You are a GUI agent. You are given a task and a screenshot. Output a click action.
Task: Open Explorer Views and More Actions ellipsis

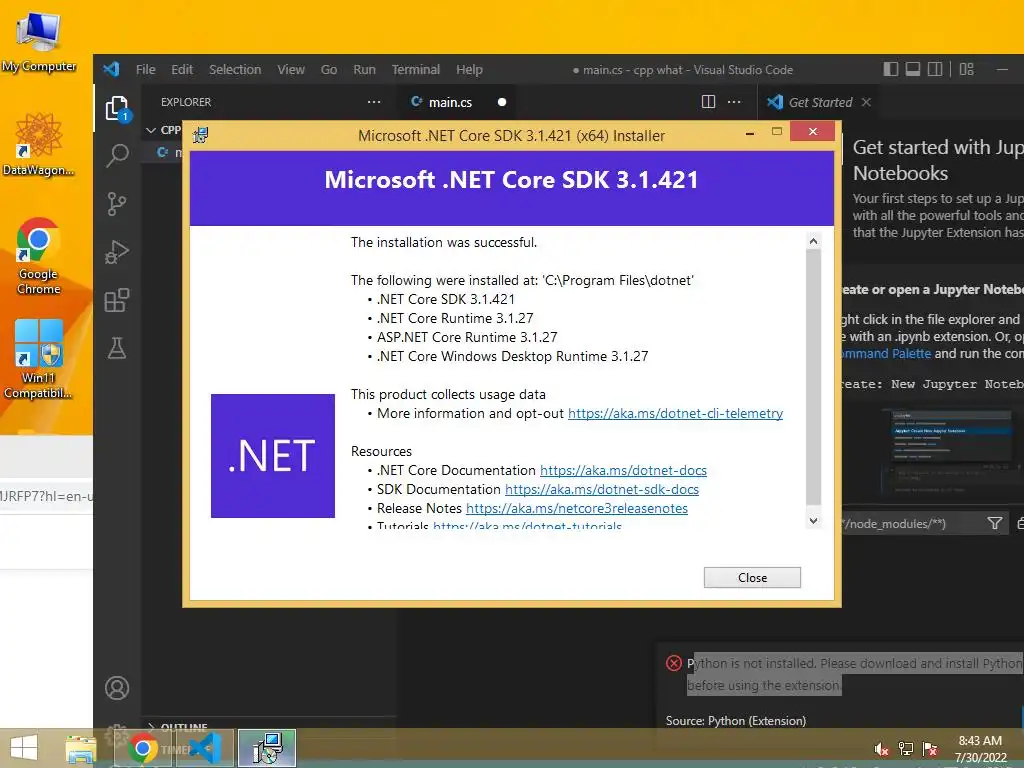(x=374, y=102)
